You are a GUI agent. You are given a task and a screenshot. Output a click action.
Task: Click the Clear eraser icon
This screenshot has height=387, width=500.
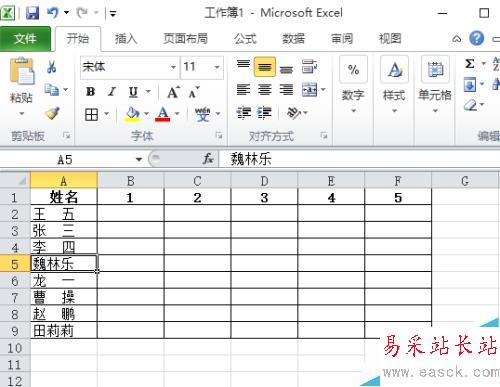point(470,105)
